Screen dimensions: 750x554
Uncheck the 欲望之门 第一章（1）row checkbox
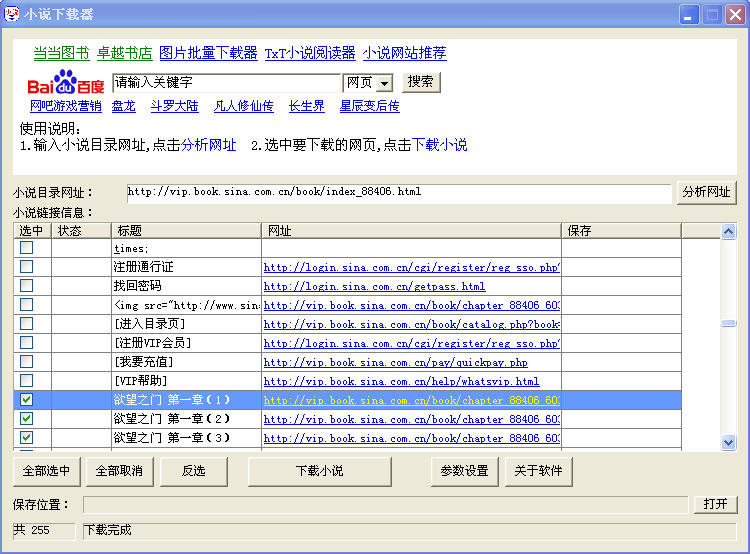coord(26,400)
